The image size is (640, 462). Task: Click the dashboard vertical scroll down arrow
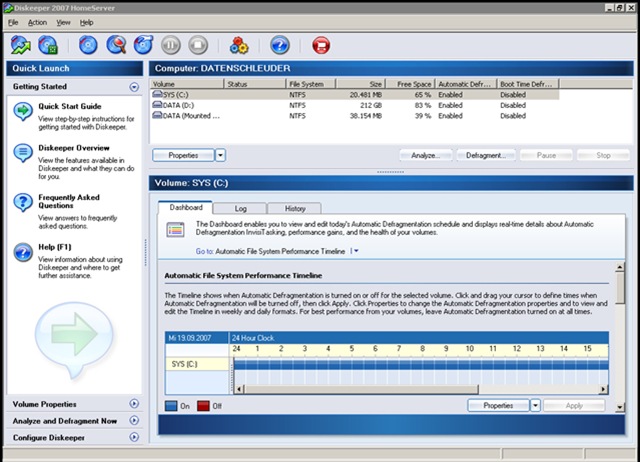(620, 406)
